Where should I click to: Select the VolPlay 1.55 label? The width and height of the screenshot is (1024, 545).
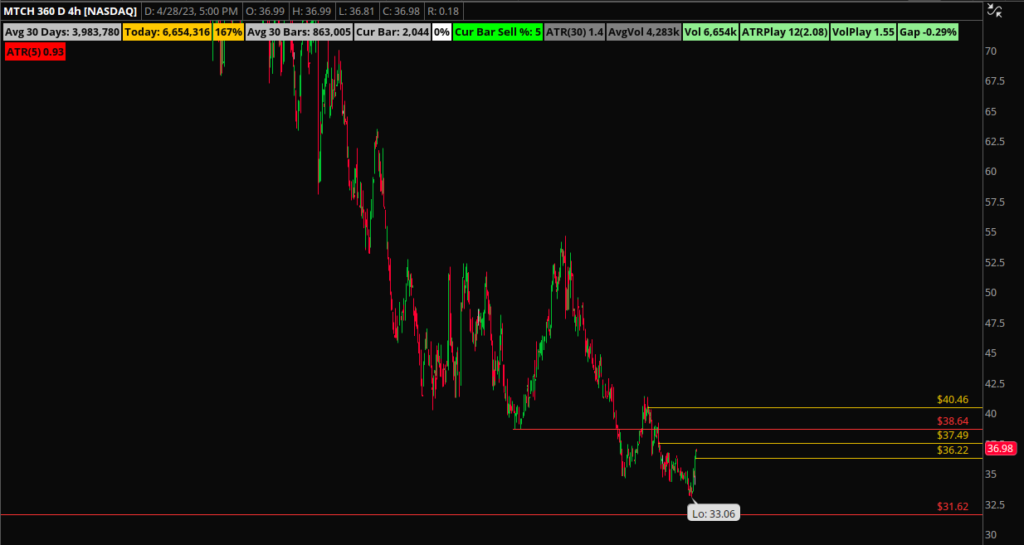(x=862, y=32)
